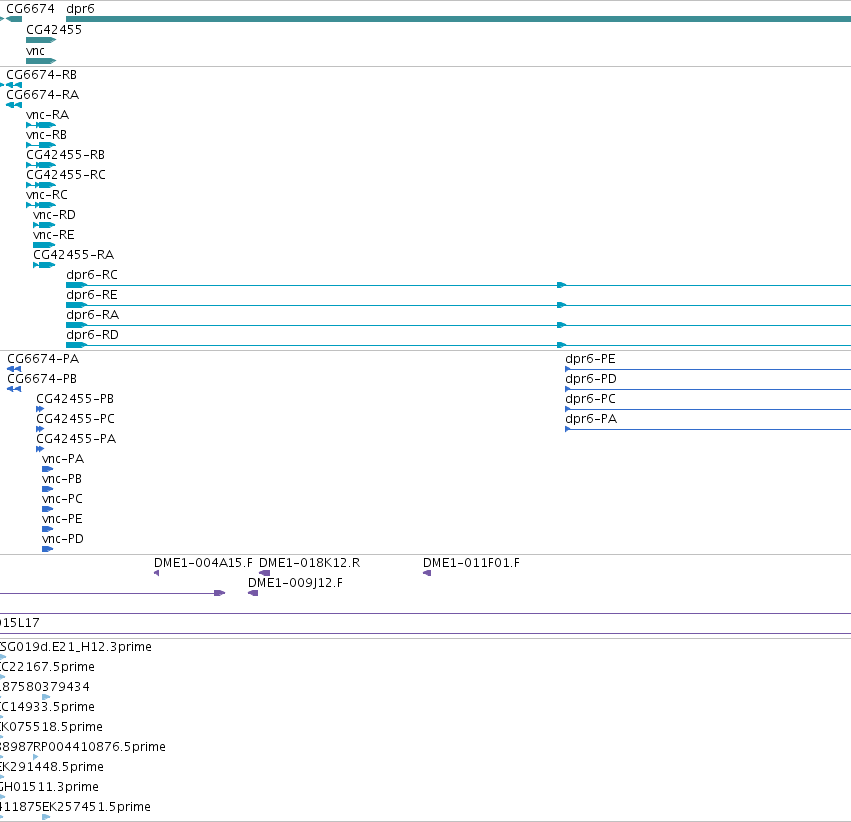Click the CG6674-RB transcript label
The height and width of the screenshot is (822, 851).
[41, 74]
